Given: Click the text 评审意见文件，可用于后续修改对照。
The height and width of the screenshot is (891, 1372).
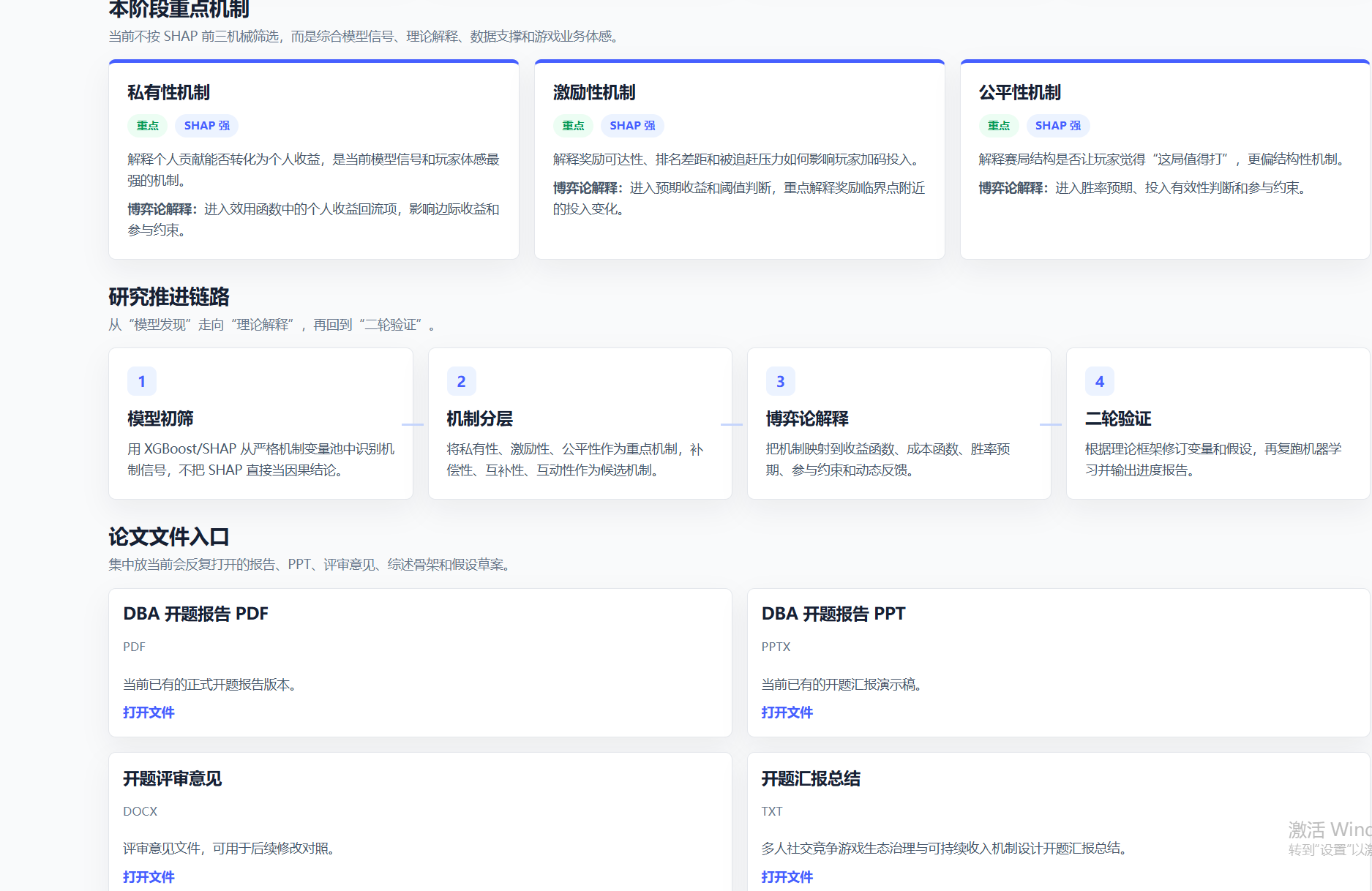Looking at the screenshot, I should pyautogui.click(x=229, y=849).
